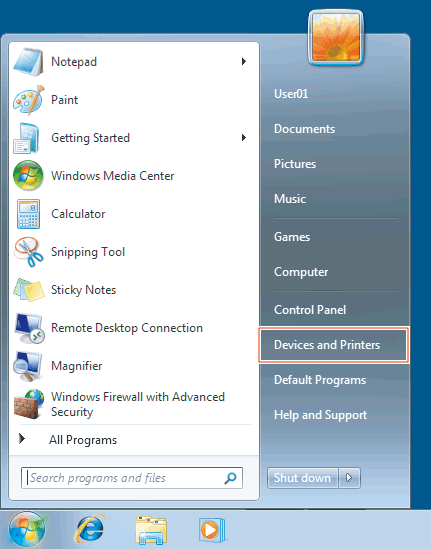Click the Shut down button
The image size is (431, 549).
303,478
